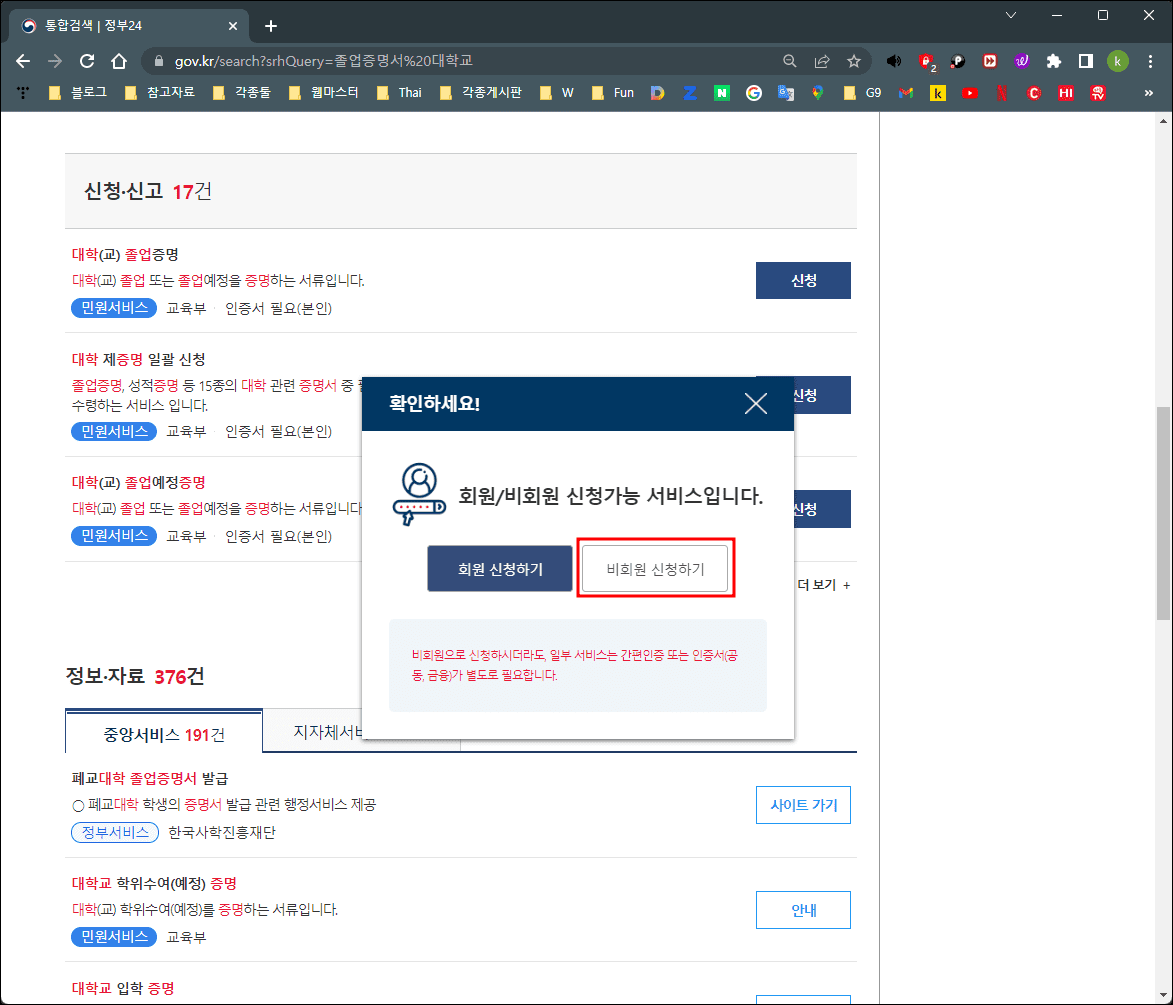Open Chrome's three-dot menu
Screen dimensions: 1173x1005
pos(1151,61)
